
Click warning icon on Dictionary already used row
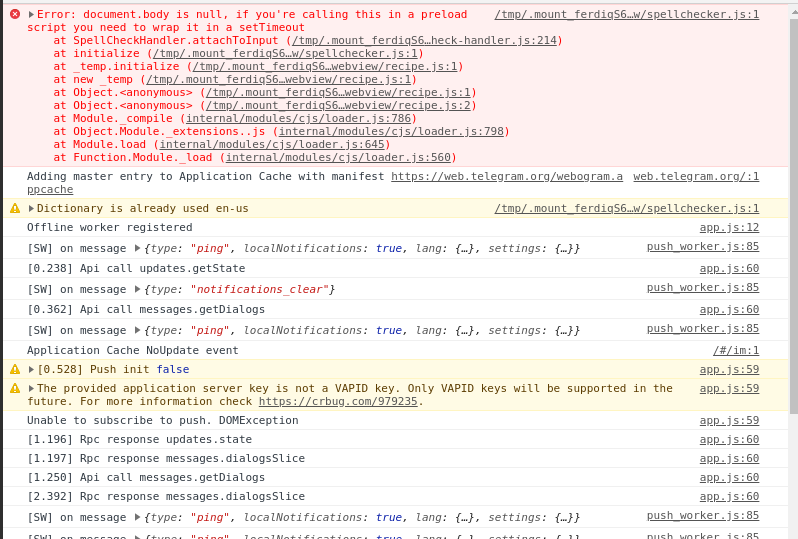click(x=15, y=208)
